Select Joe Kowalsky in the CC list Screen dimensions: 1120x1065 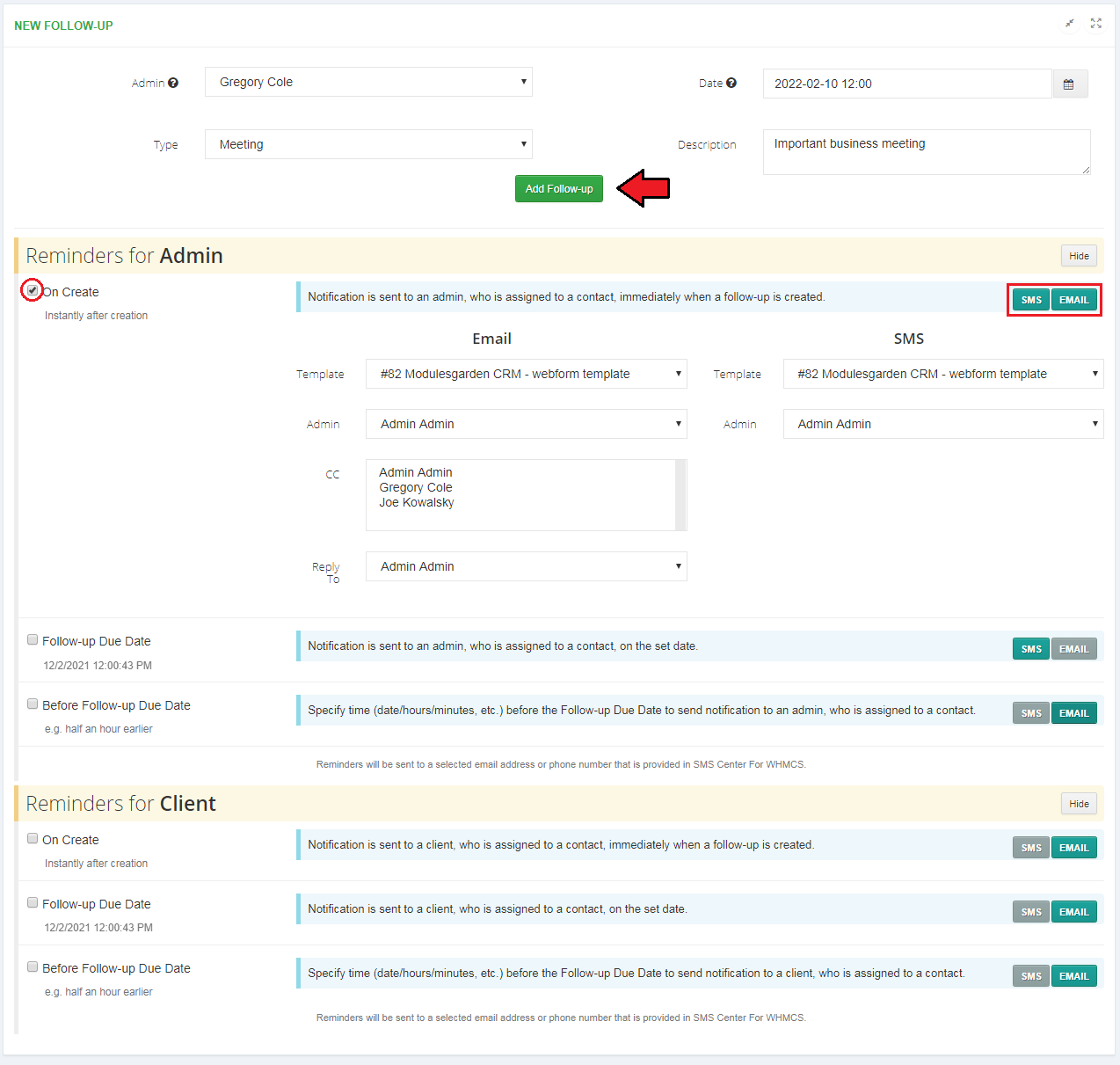(417, 502)
